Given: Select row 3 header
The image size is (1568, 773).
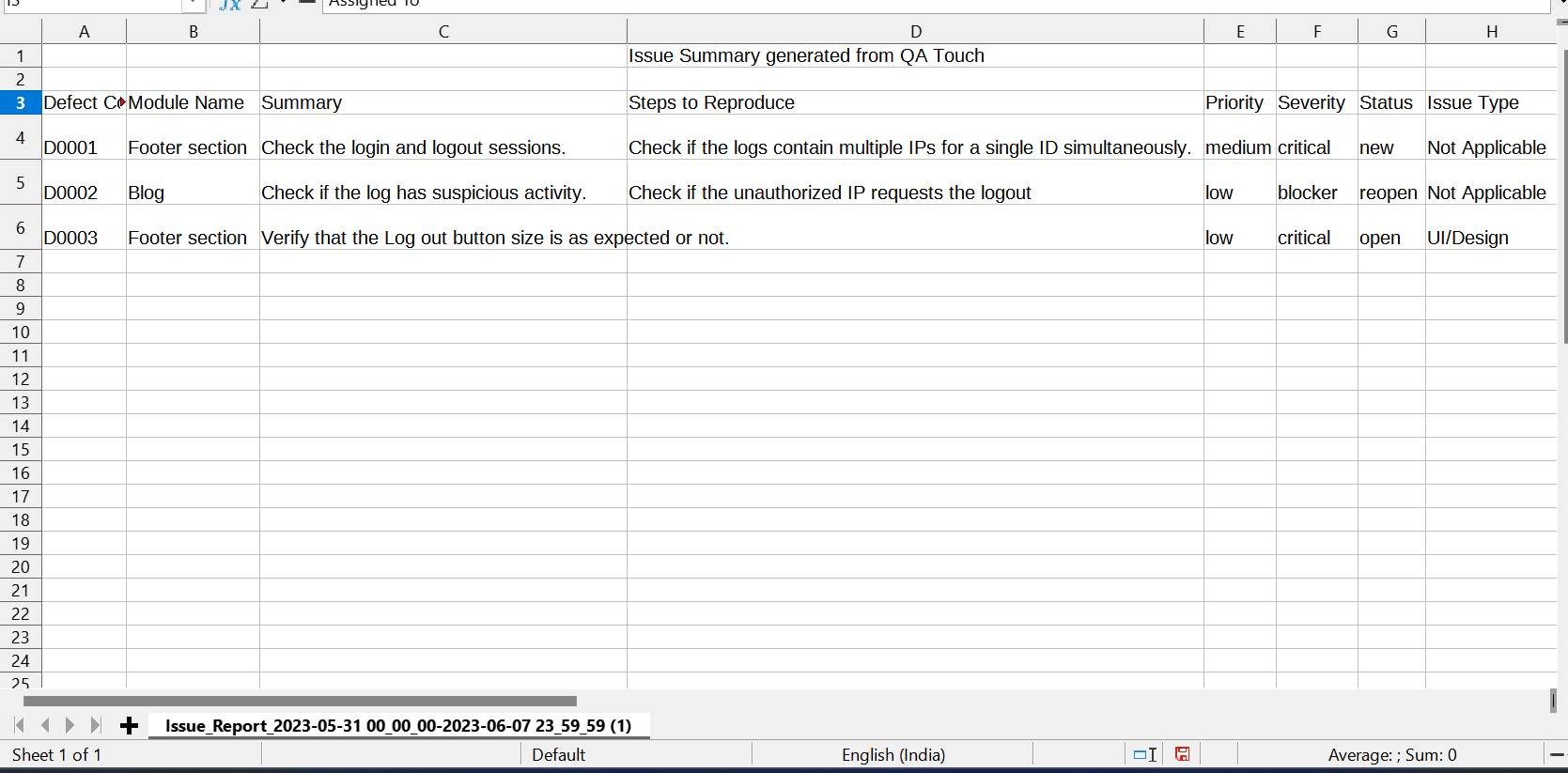Looking at the screenshot, I should coord(21,102).
